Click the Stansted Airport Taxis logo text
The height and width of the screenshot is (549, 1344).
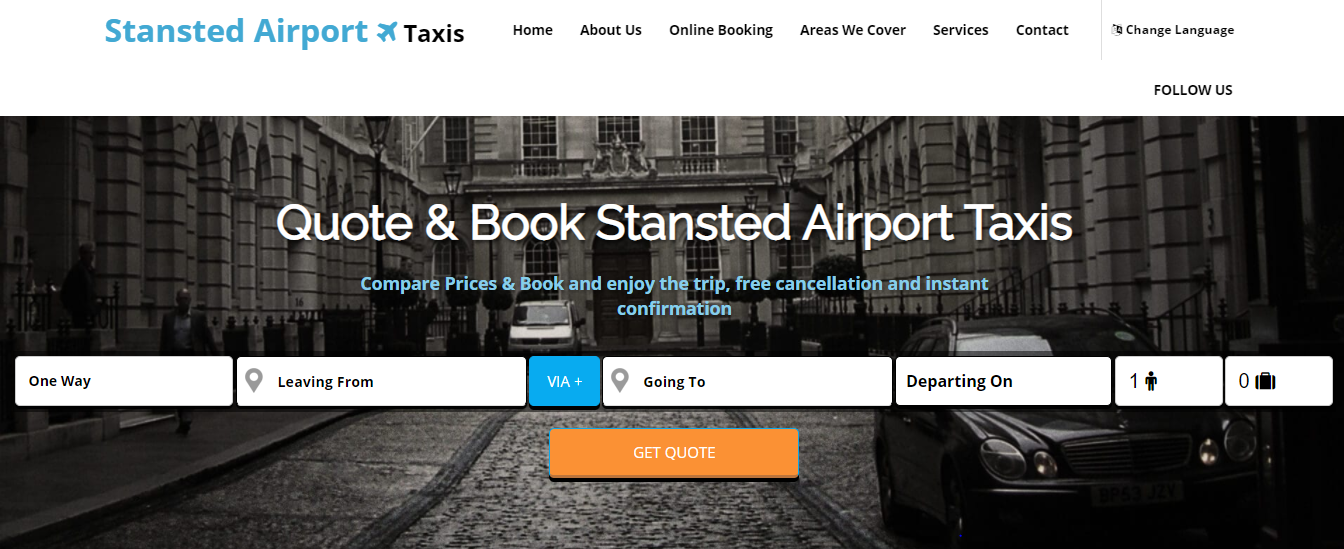tap(285, 32)
